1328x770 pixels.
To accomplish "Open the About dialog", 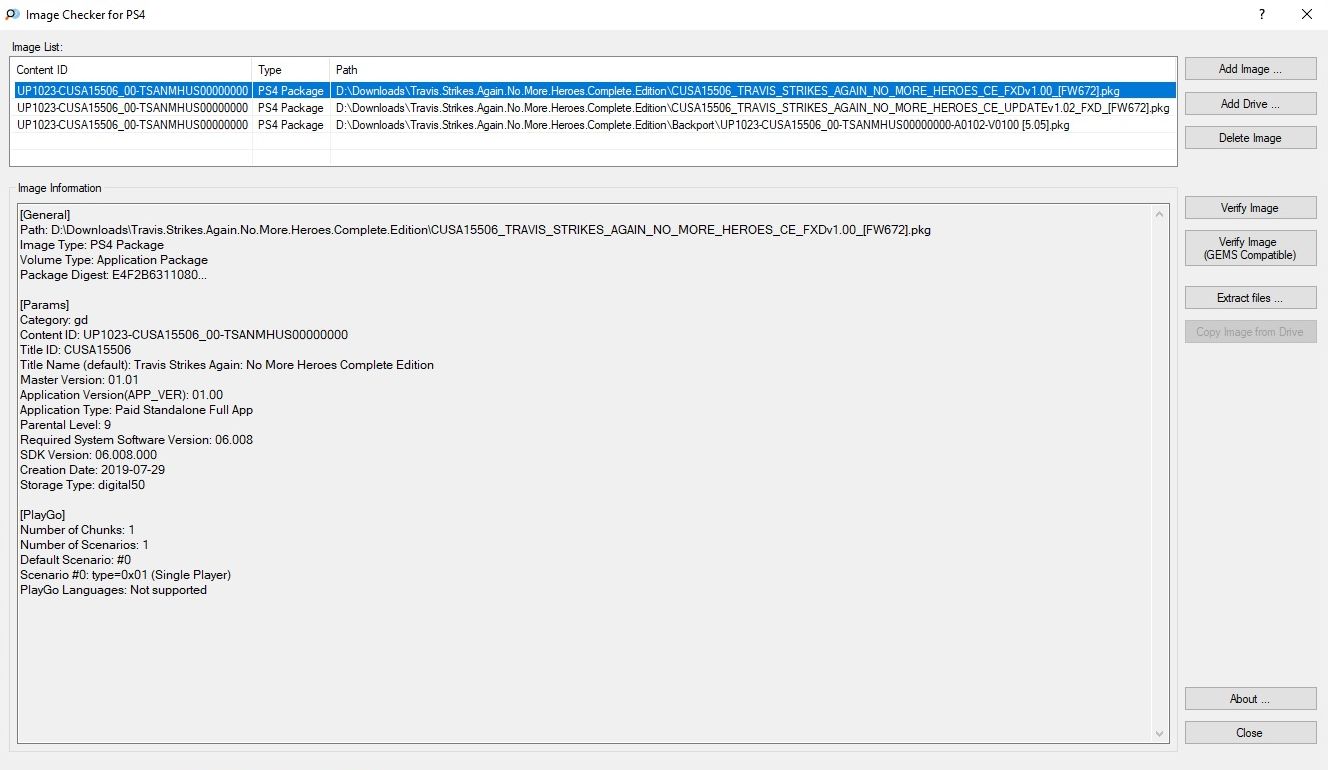I will tap(1250, 698).
